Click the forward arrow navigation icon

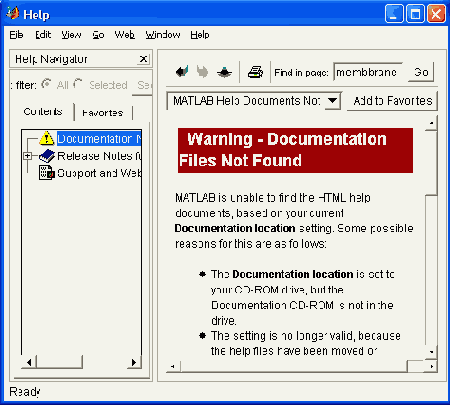click(x=202, y=71)
